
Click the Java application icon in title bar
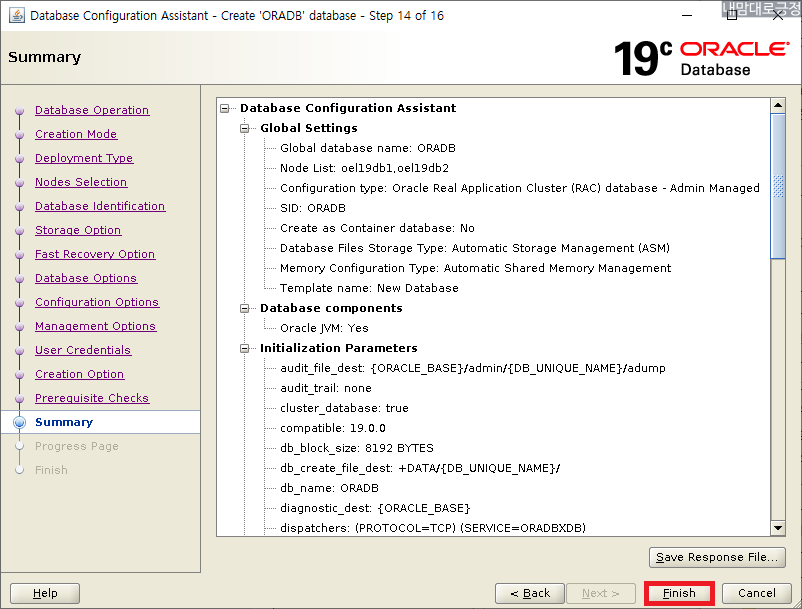click(x=16, y=15)
